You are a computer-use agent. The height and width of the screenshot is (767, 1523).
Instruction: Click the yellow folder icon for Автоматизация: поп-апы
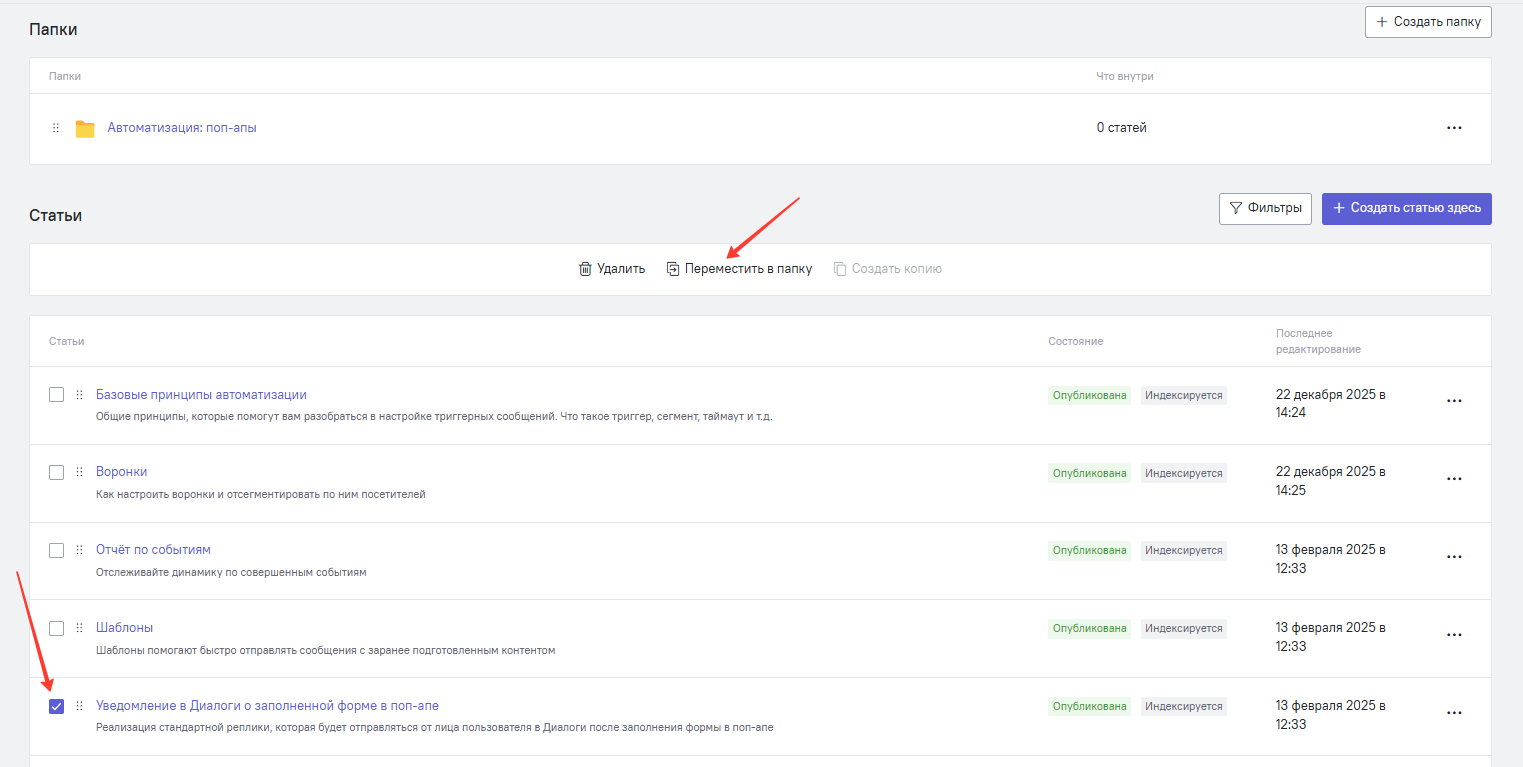(x=85, y=128)
